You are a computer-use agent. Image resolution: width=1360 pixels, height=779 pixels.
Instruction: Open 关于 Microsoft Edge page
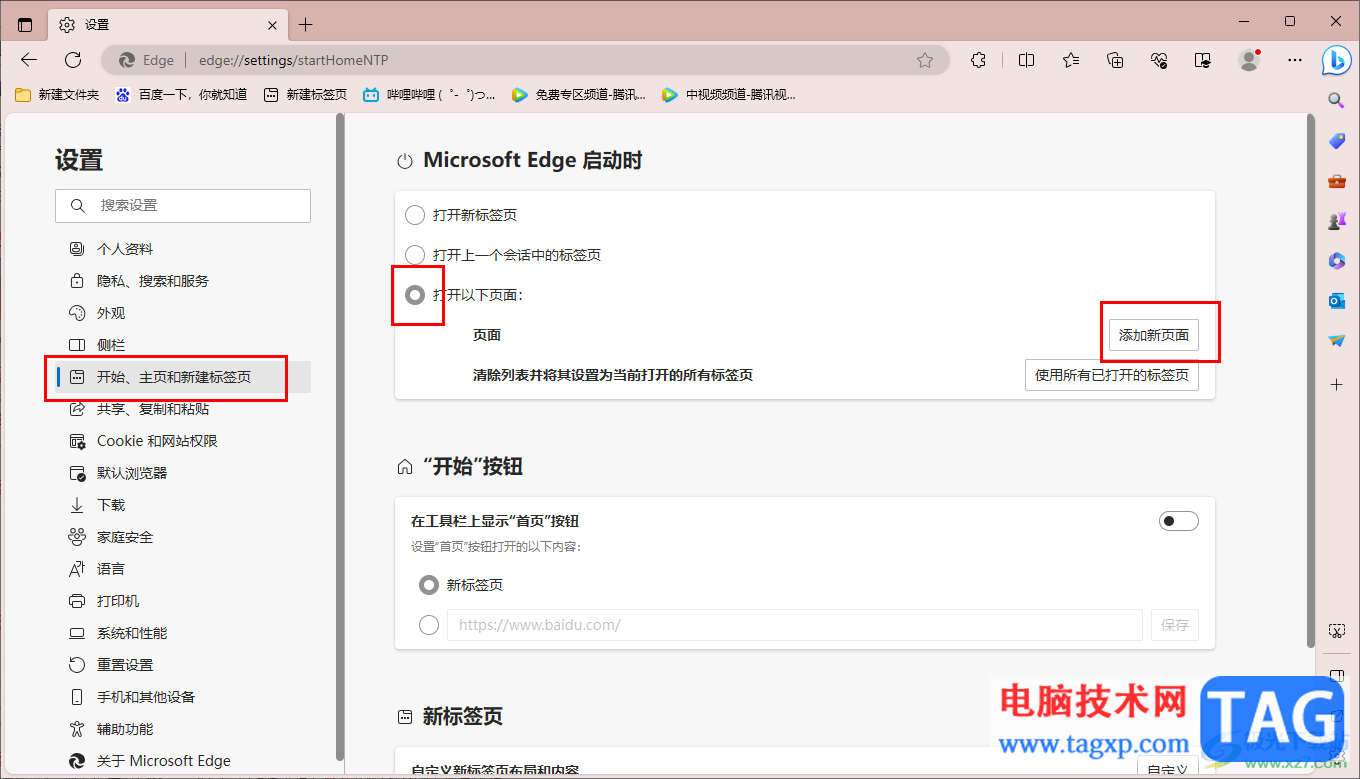point(183,761)
